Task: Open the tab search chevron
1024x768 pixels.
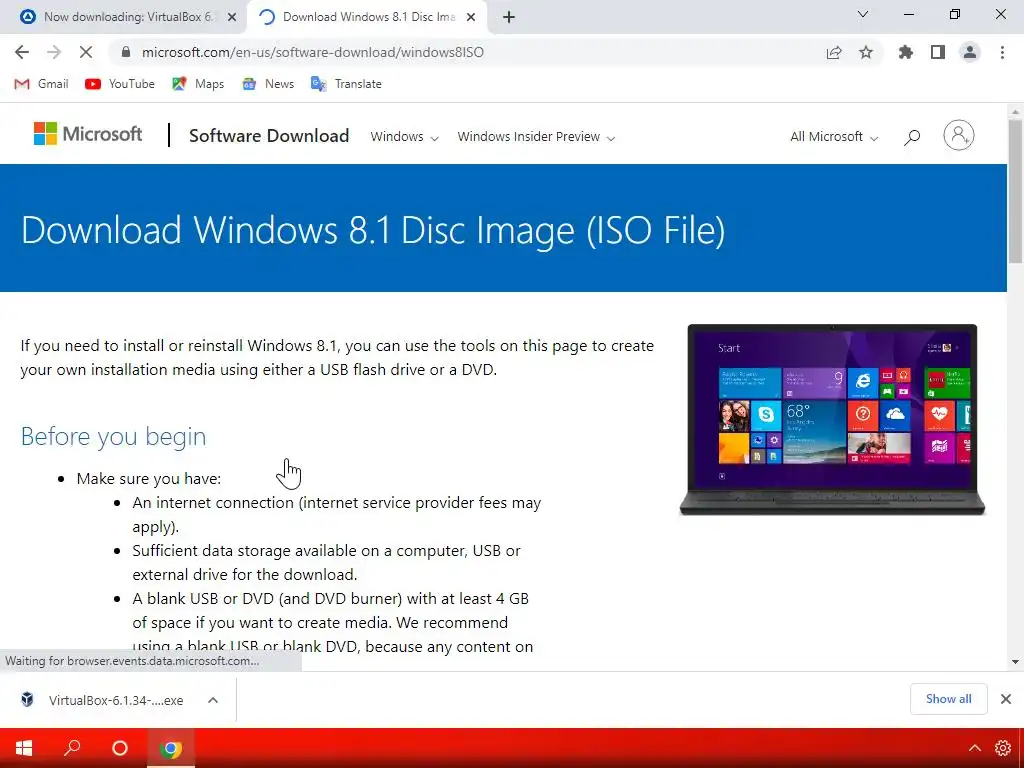Action: coord(863,14)
